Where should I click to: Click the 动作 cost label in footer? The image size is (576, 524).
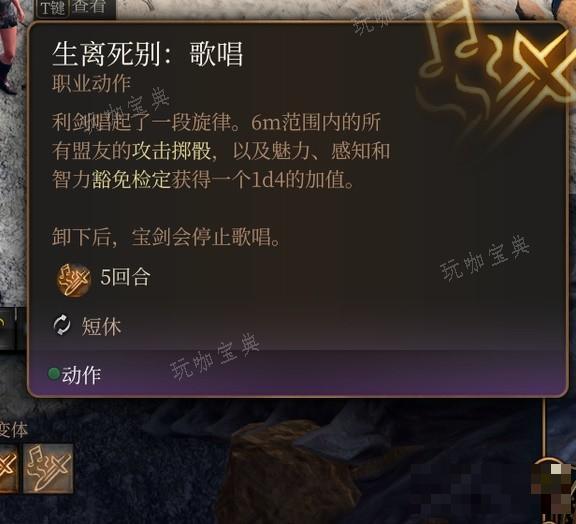(81, 375)
